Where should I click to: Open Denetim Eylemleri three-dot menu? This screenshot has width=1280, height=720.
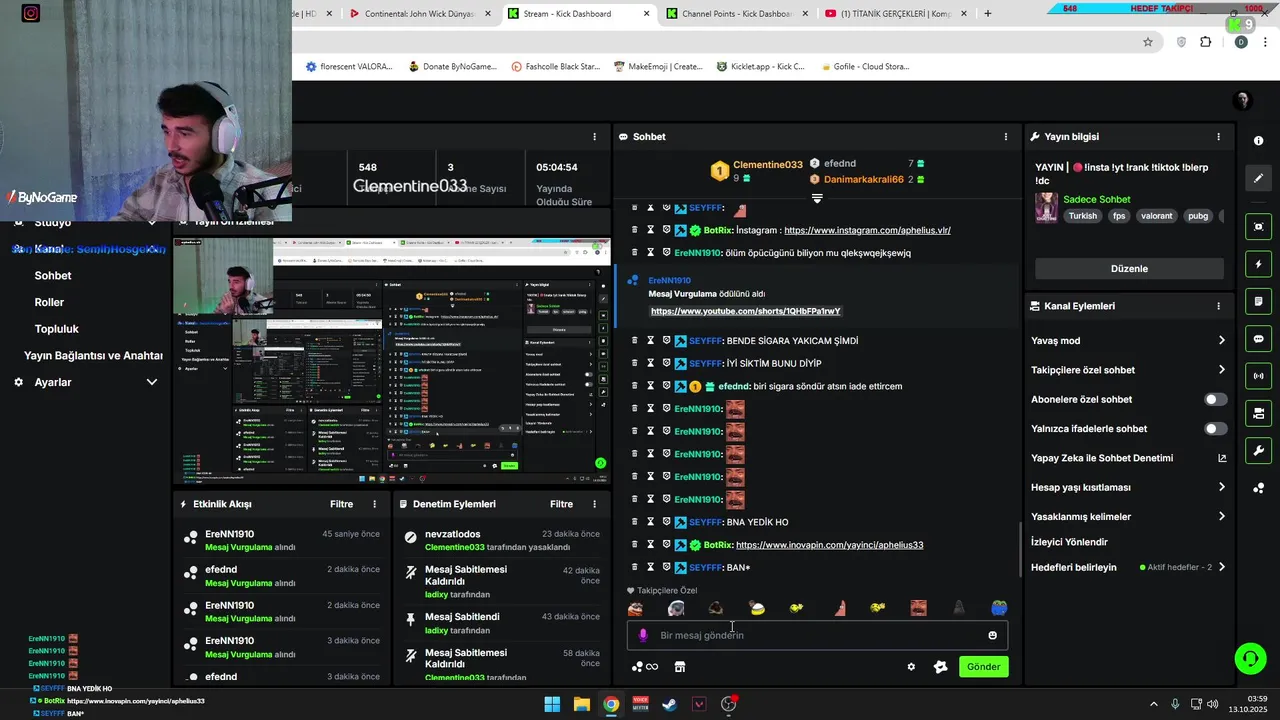tap(594, 504)
